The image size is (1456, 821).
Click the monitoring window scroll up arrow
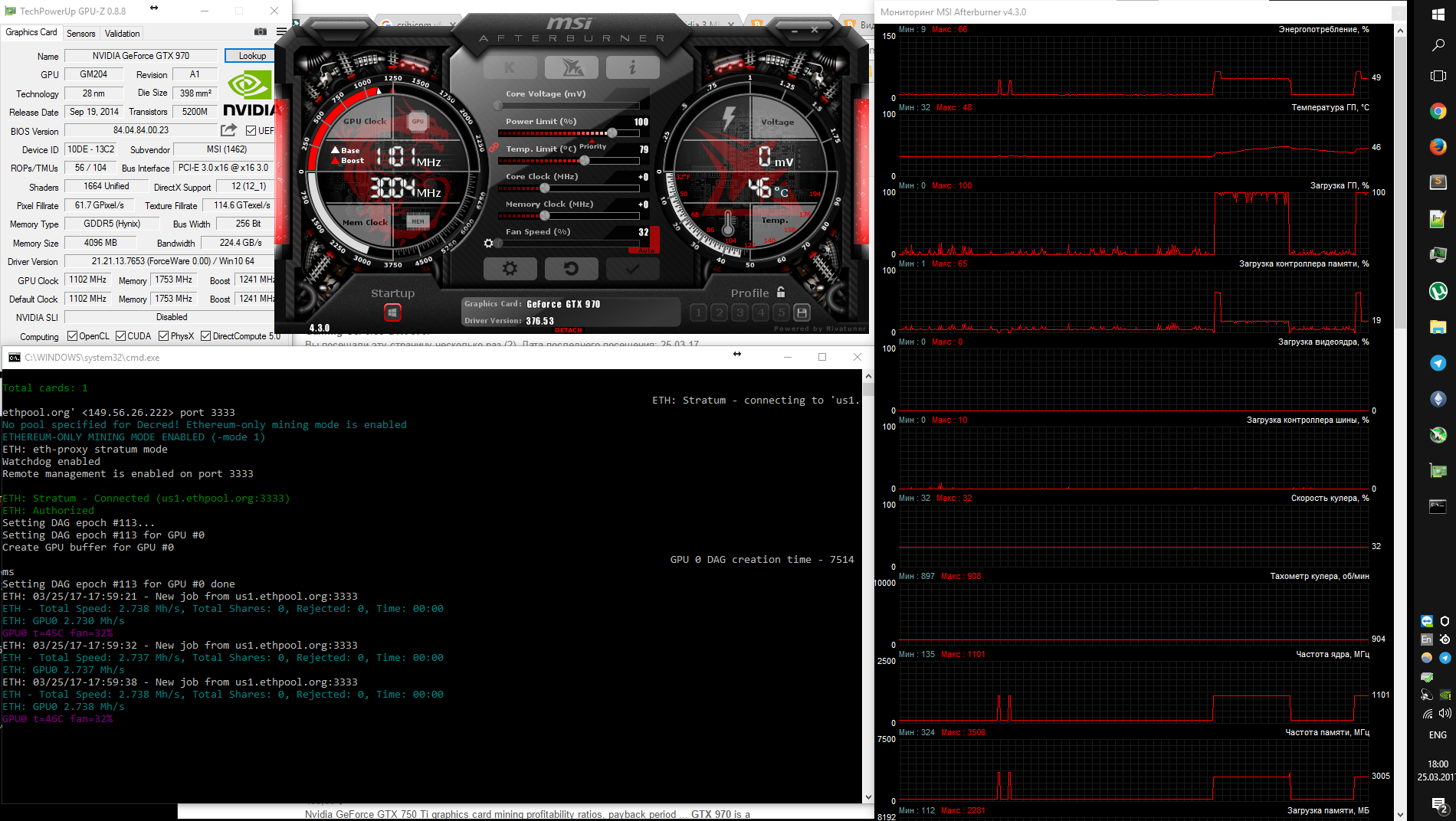[1400, 31]
